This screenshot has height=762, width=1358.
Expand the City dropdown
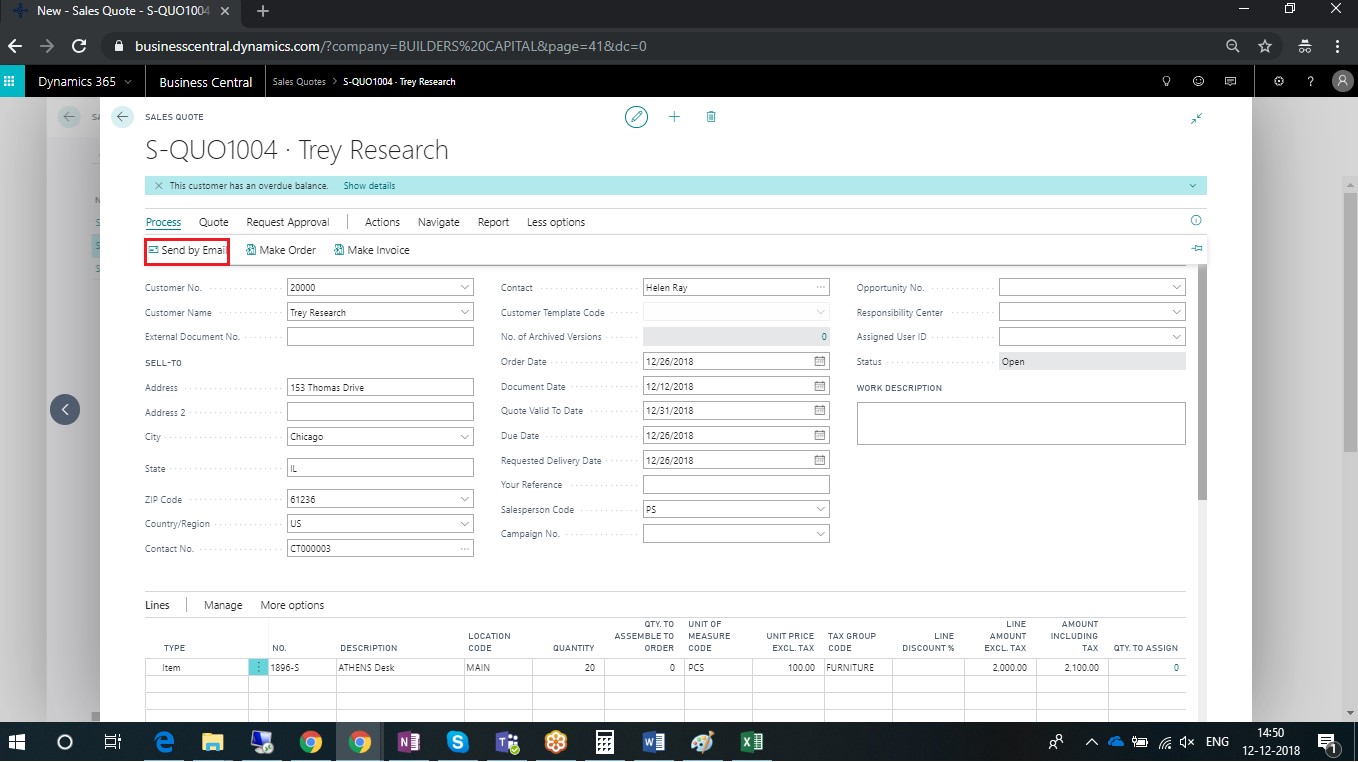(465, 437)
